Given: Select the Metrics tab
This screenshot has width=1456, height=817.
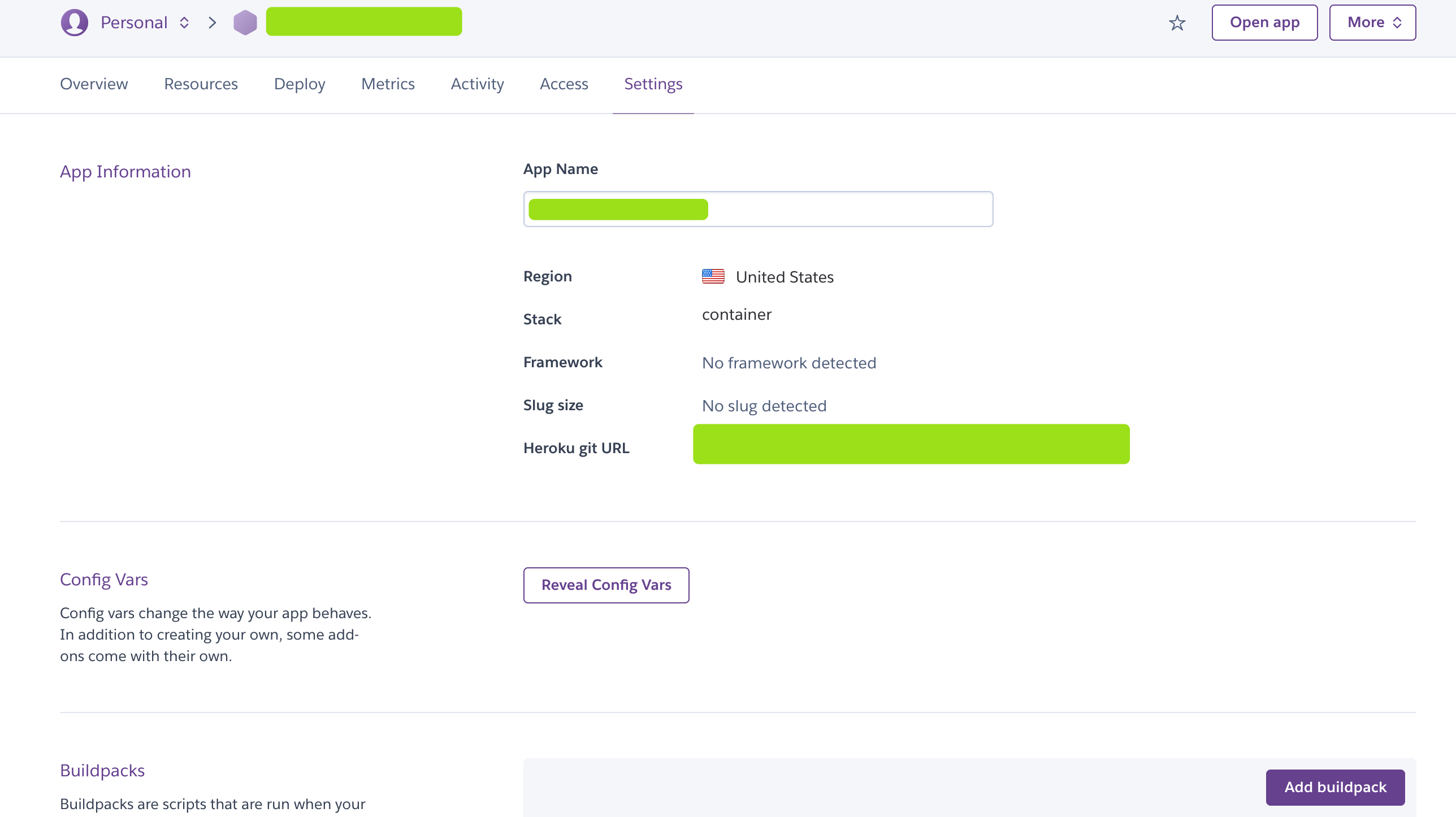Looking at the screenshot, I should coord(388,84).
